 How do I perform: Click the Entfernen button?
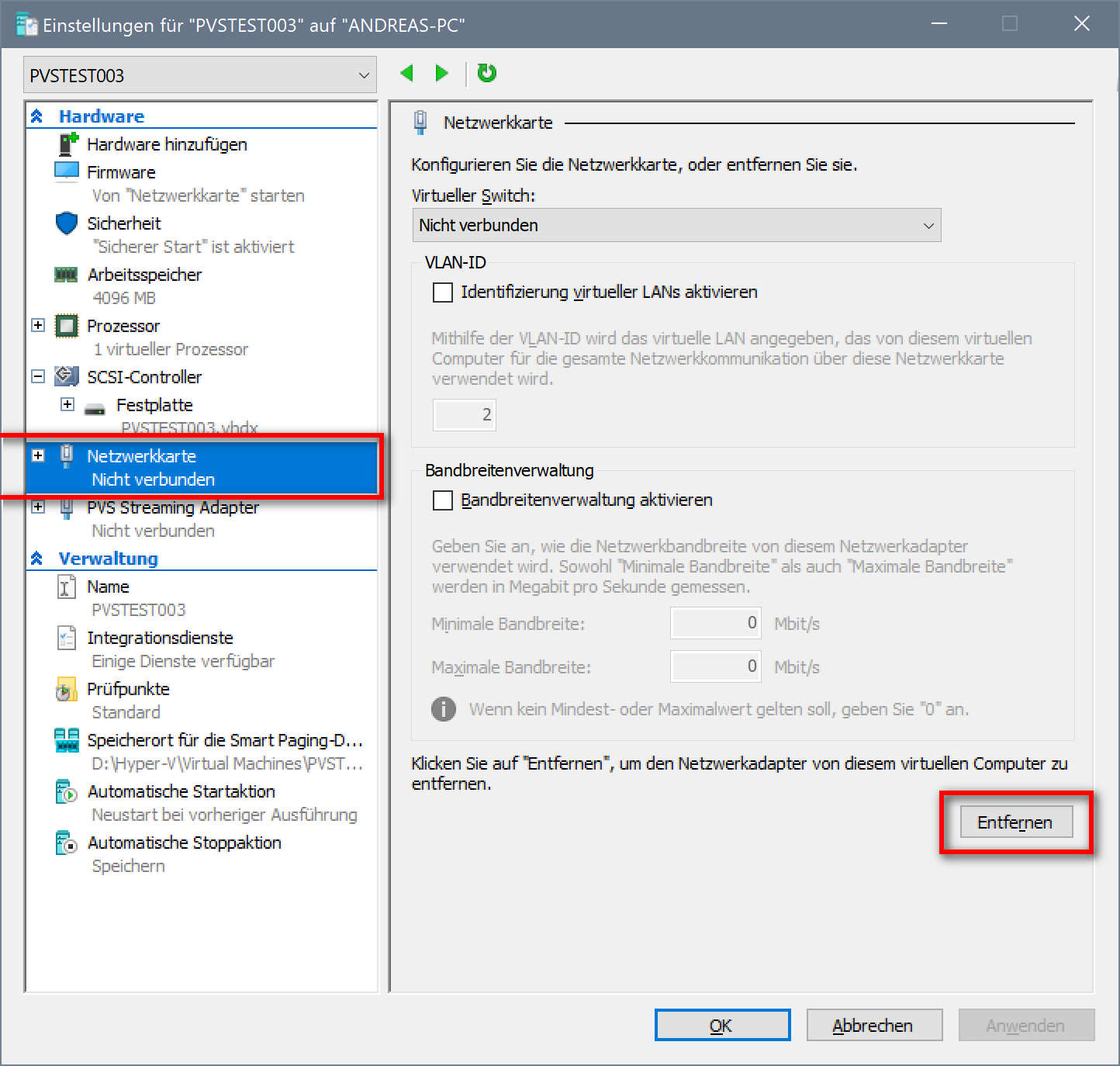1015,822
